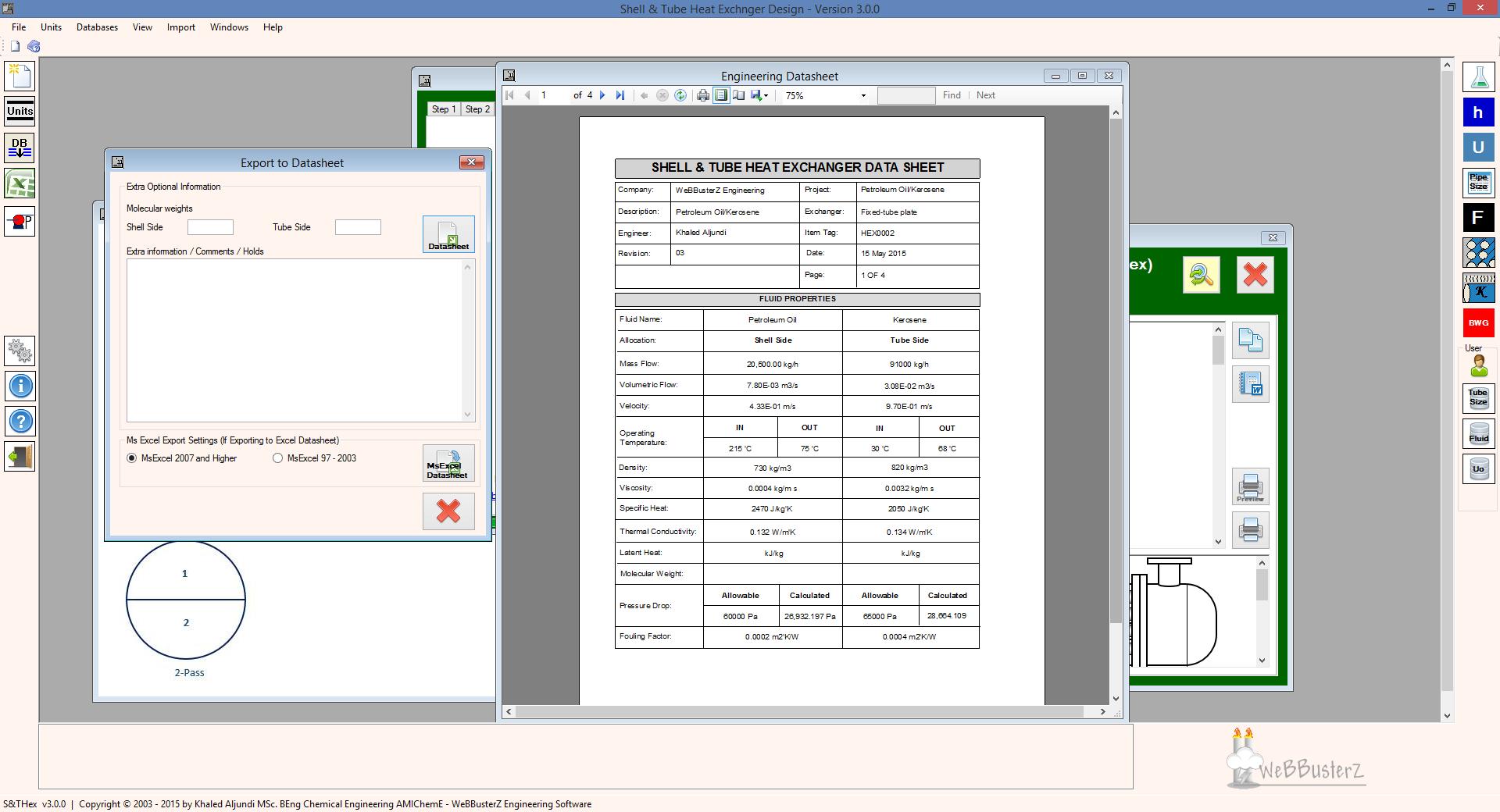Open the red BWG icon
This screenshot has width=1500, height=812.
click(x=1478, y=323)
